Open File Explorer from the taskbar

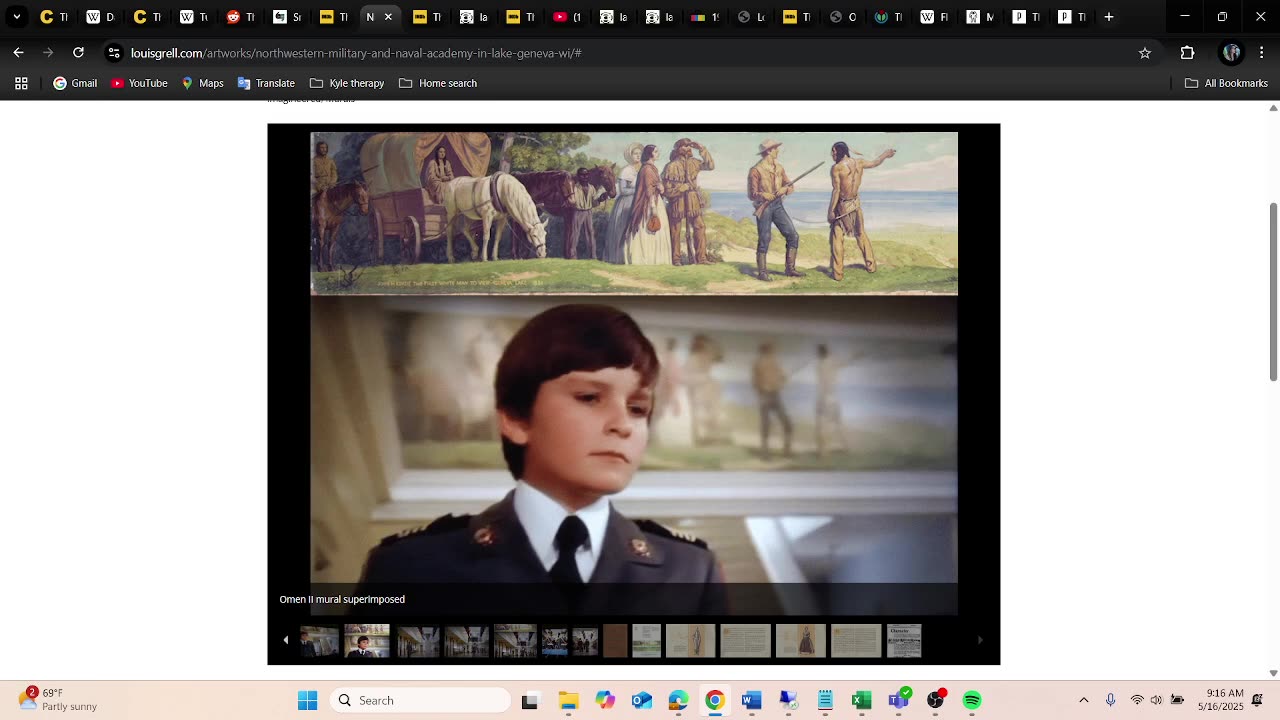coord(568,700)
